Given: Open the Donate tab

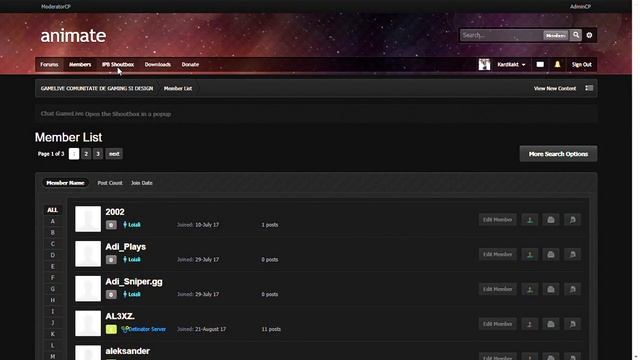Looking at the screenshot, I should click(190, 64).
